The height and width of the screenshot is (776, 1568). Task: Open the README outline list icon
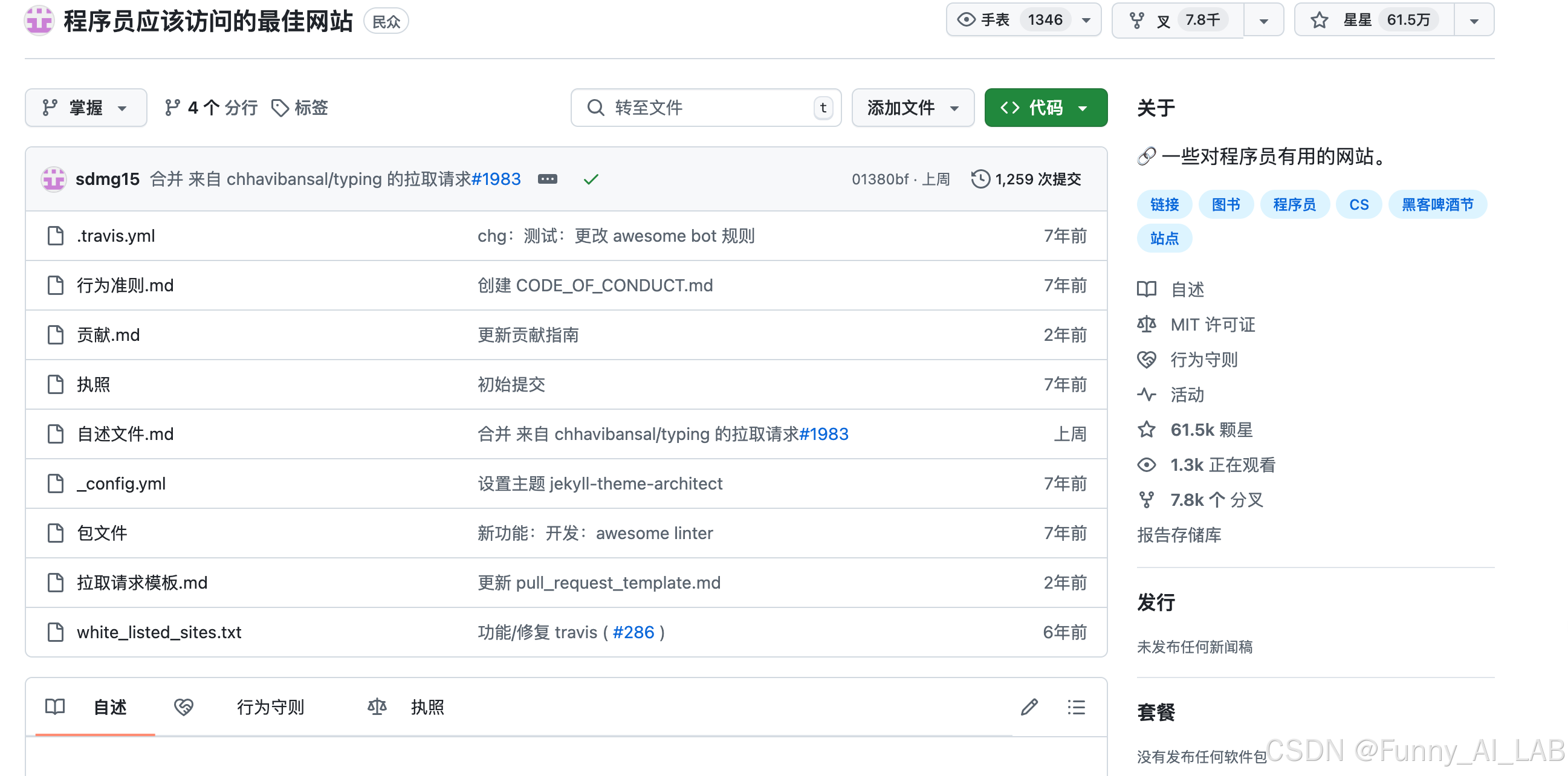[1075, 706]
